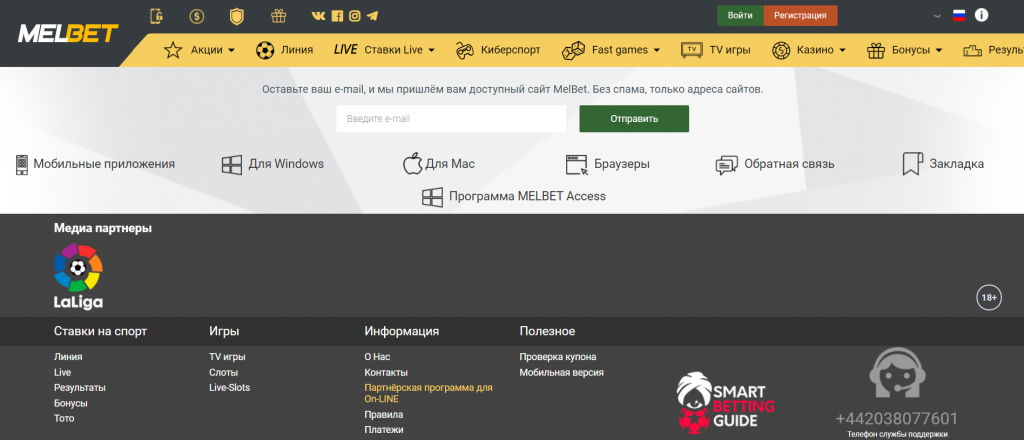The image size is (1024, 440).
Task: Open the LaLiga media partner logo
Action: pos(78,276)
